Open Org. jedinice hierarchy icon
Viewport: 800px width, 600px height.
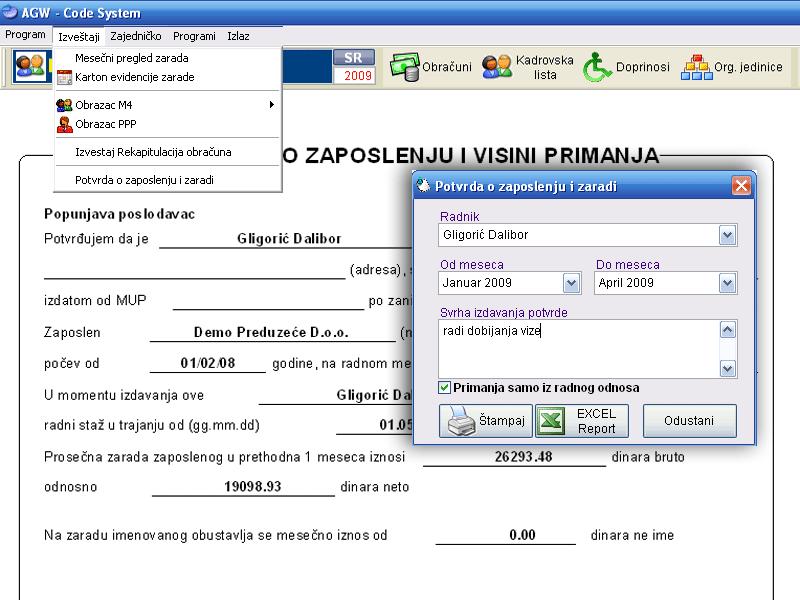coord(695,67)
